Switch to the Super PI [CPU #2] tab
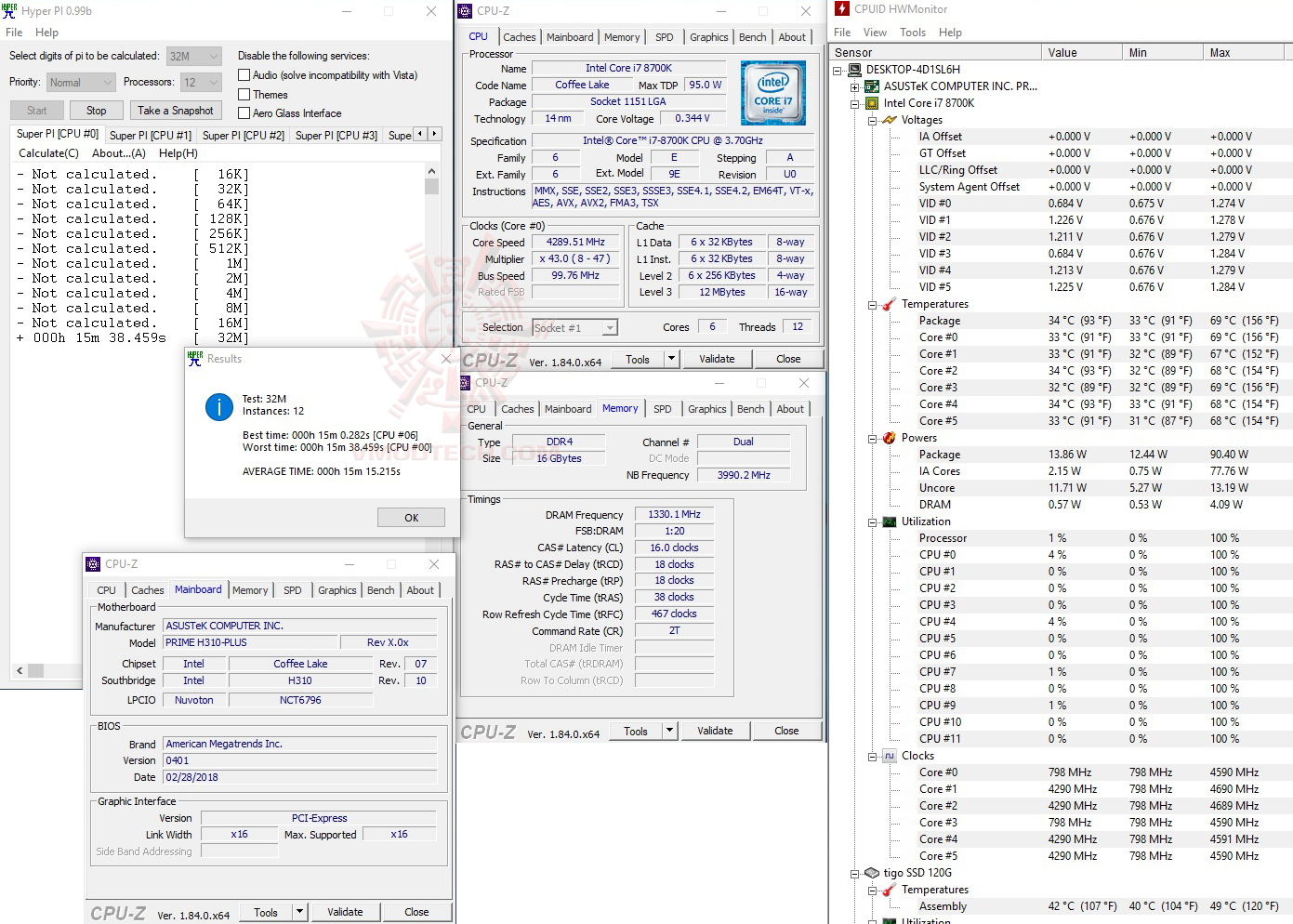Viewport: 1293px width, 924px height. 244,136
